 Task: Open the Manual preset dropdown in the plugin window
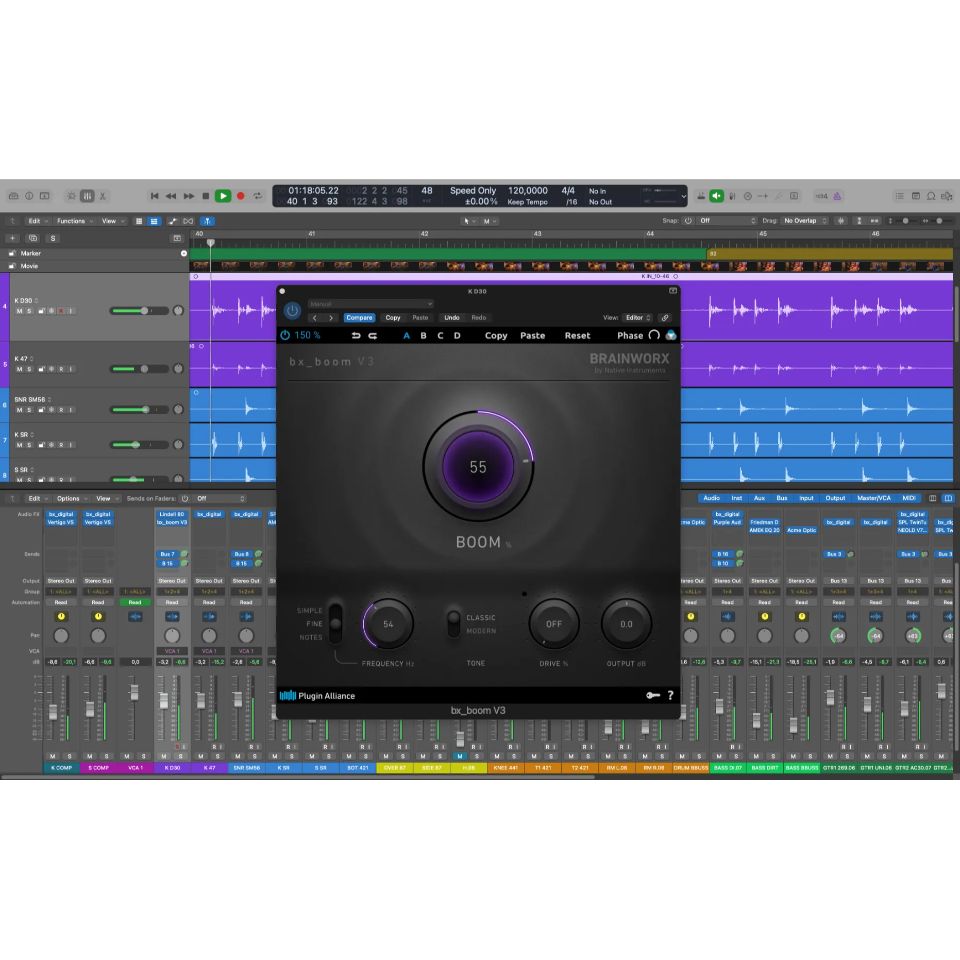tap(370, 304)
